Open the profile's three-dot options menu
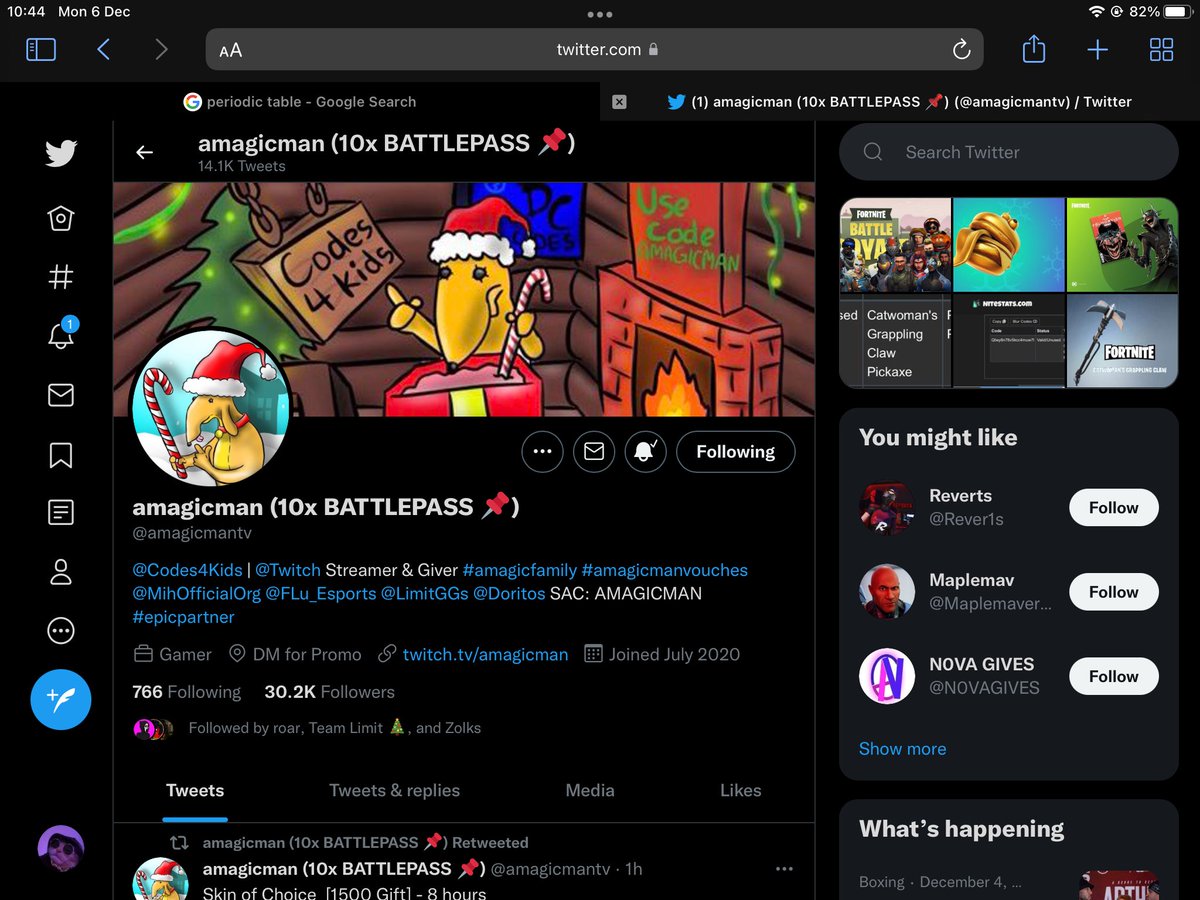 coord(542,451)
